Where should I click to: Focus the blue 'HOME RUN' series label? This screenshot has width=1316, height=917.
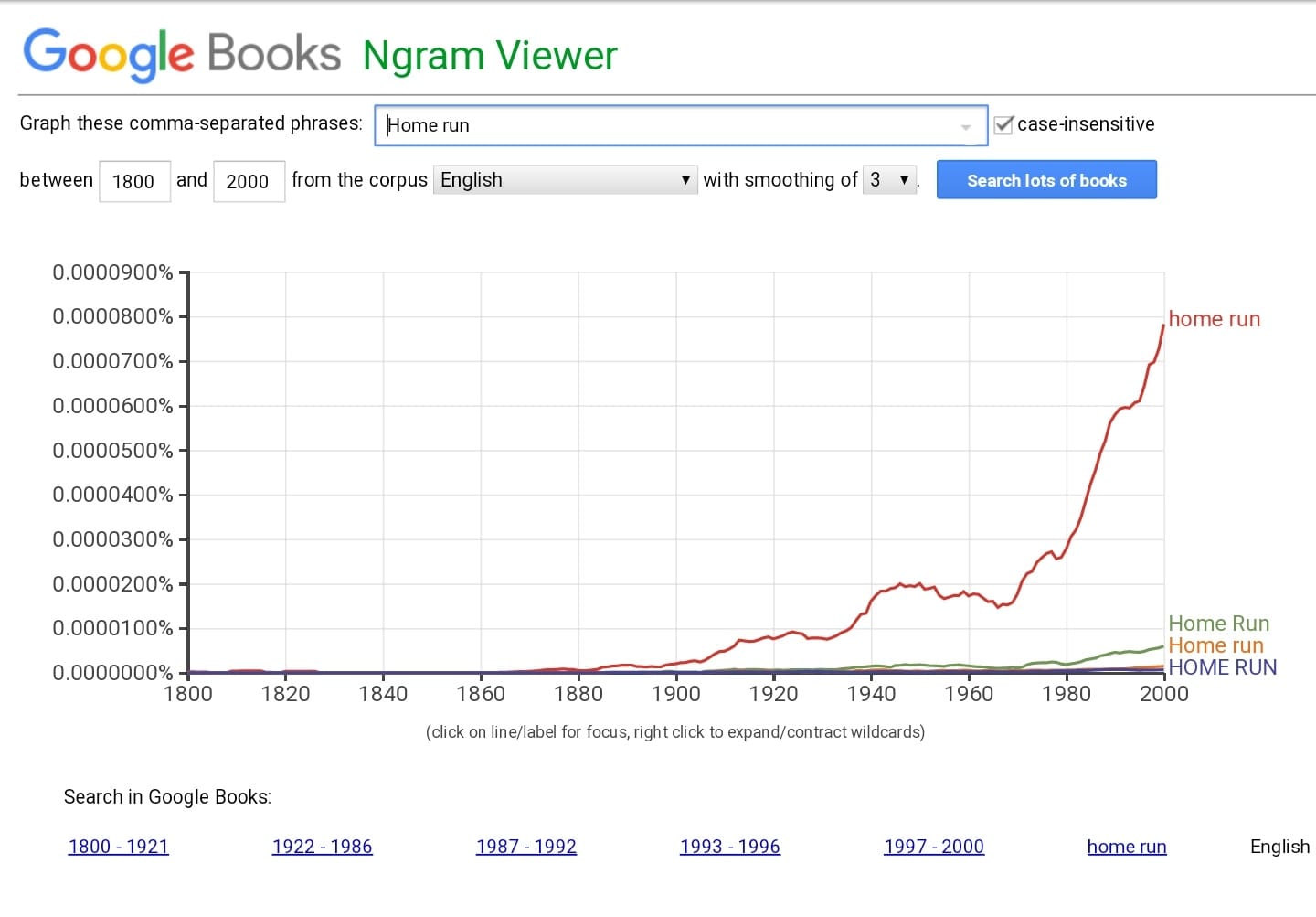point(1222,667)
